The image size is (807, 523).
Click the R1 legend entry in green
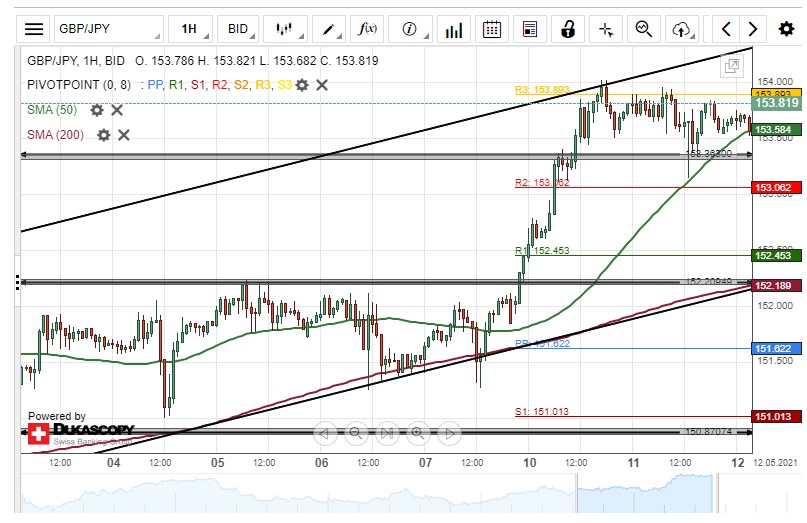click(x=176, y=85)
